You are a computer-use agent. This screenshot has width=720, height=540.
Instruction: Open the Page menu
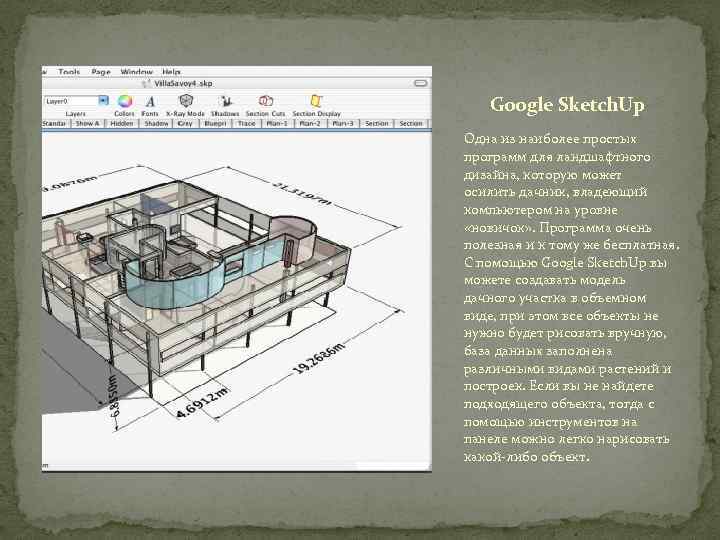click(101, 72)
